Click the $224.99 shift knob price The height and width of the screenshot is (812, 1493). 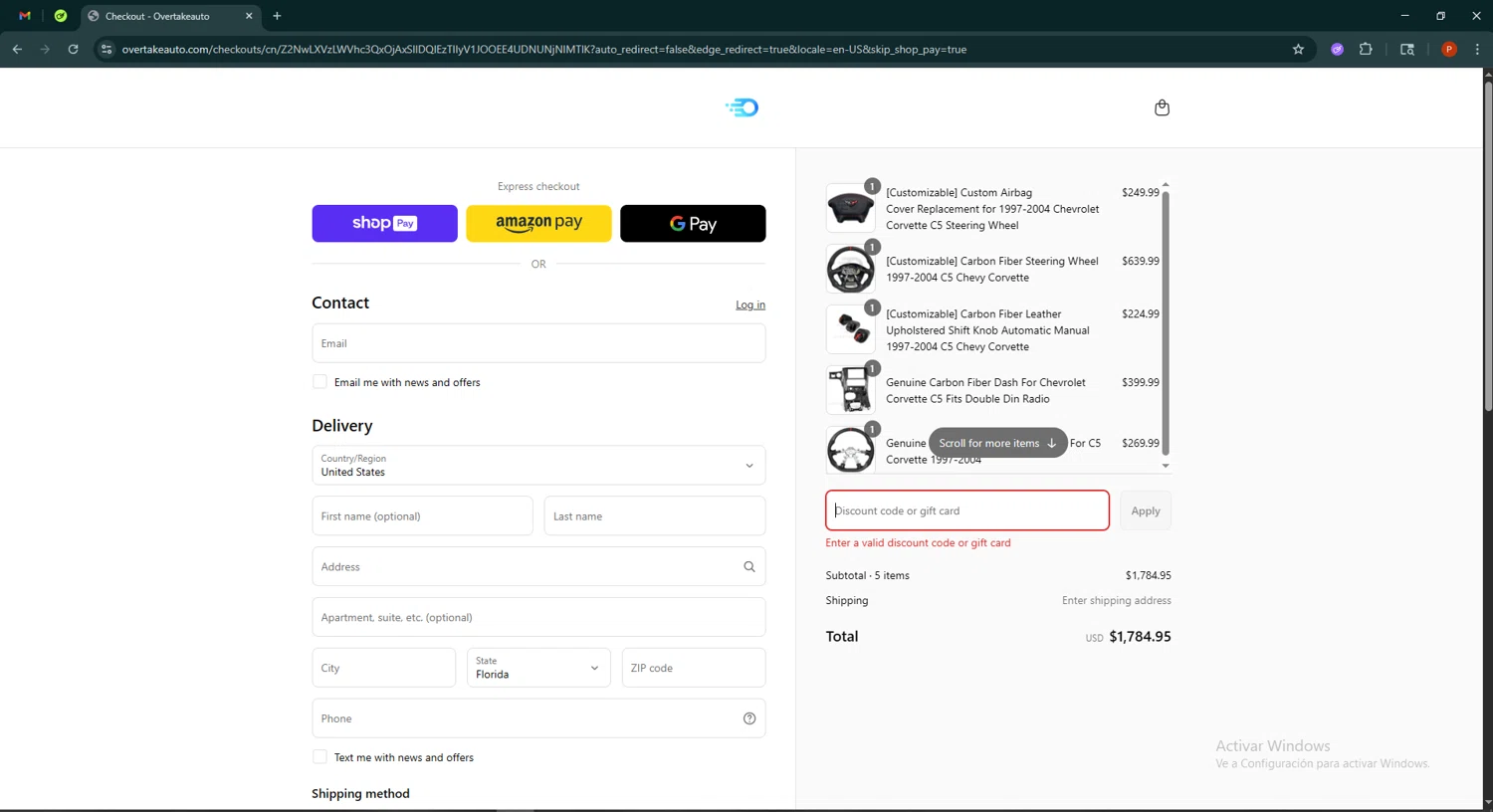1140,314
